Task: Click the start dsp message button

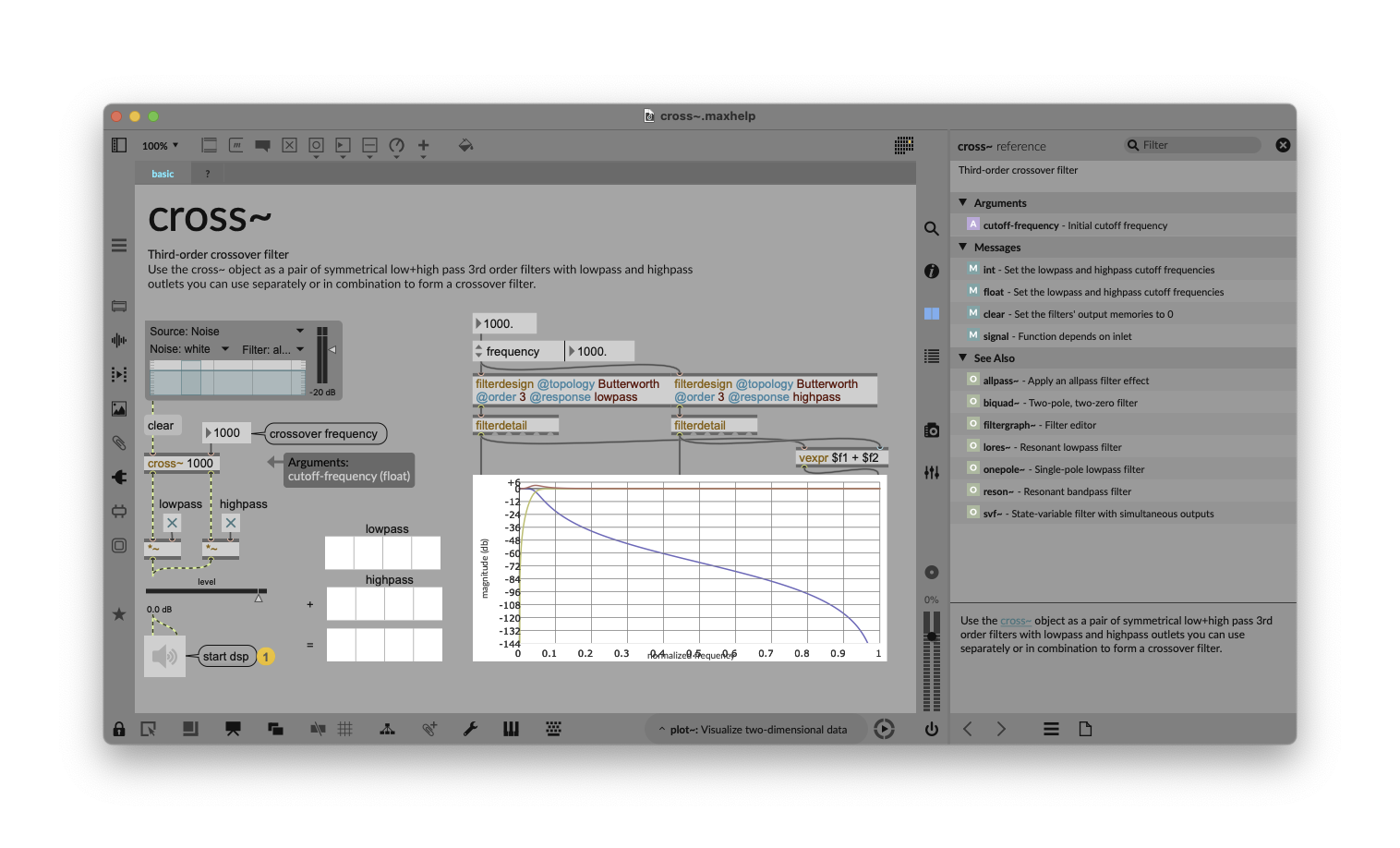Action: click(x=226, y=657)
